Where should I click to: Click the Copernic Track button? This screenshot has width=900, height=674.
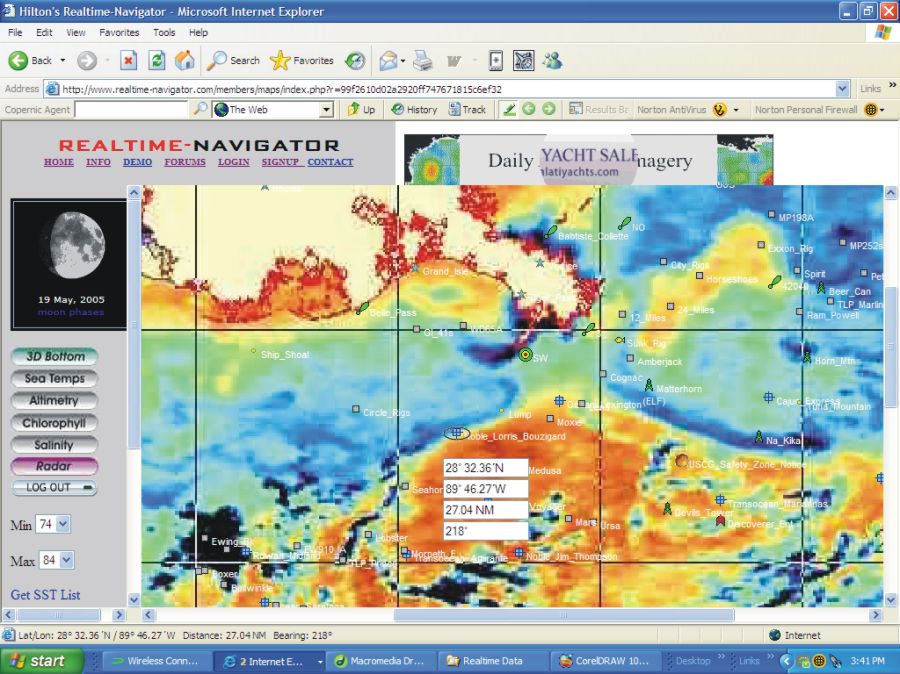click(x=467, y=109)
